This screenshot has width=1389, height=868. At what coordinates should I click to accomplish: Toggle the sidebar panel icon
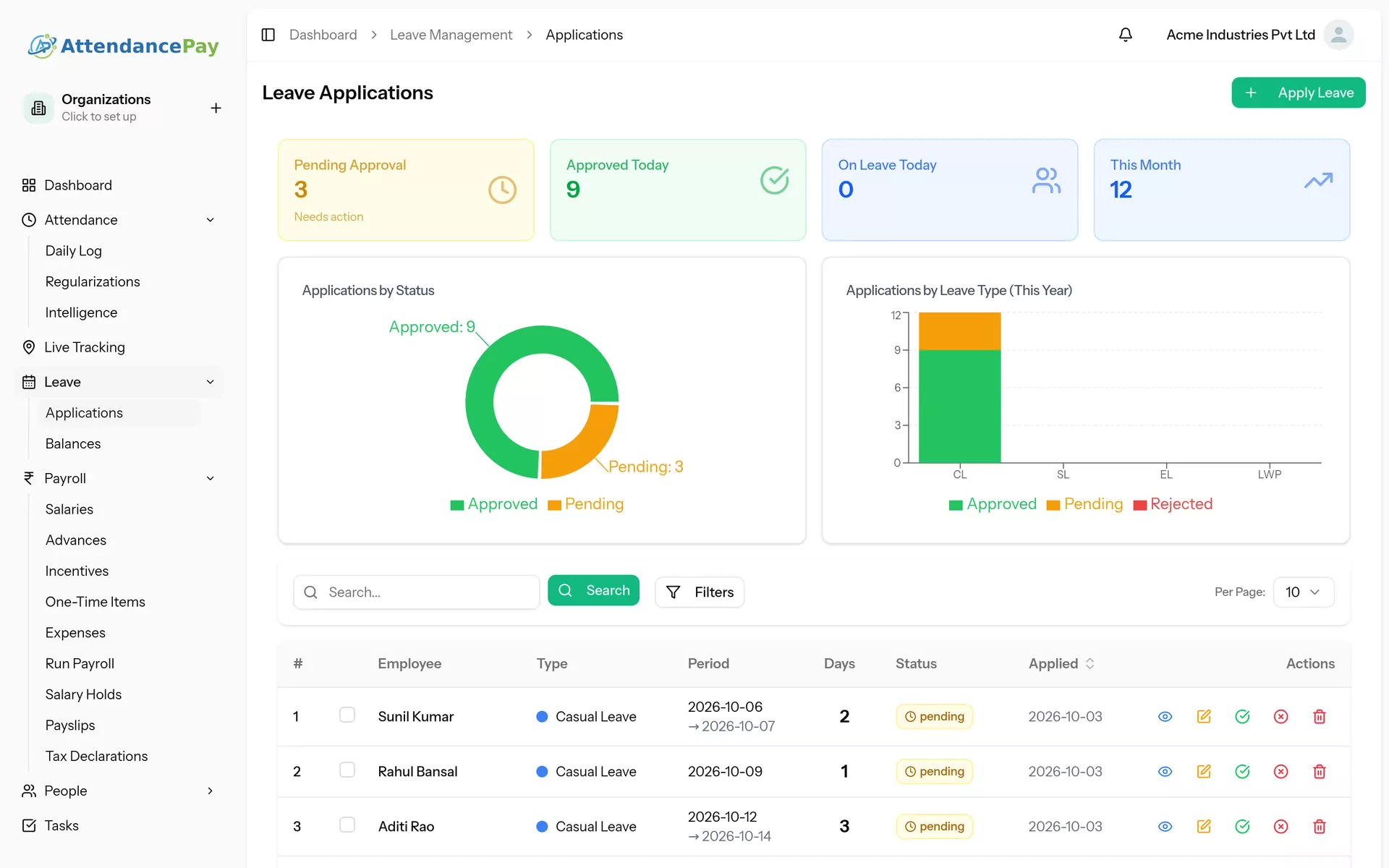(268, 35)
